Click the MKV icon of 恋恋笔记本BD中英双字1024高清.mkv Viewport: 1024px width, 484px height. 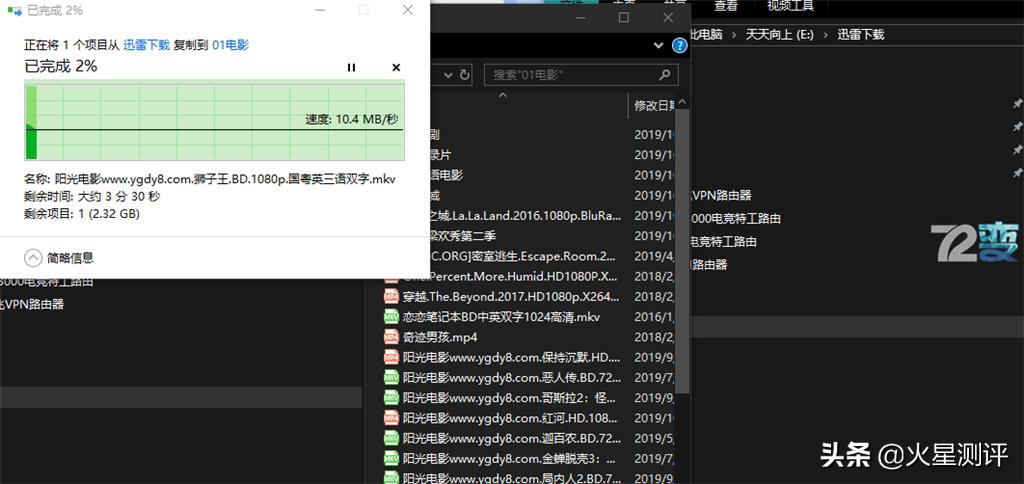pyautogui.click(x=391, y=317)
